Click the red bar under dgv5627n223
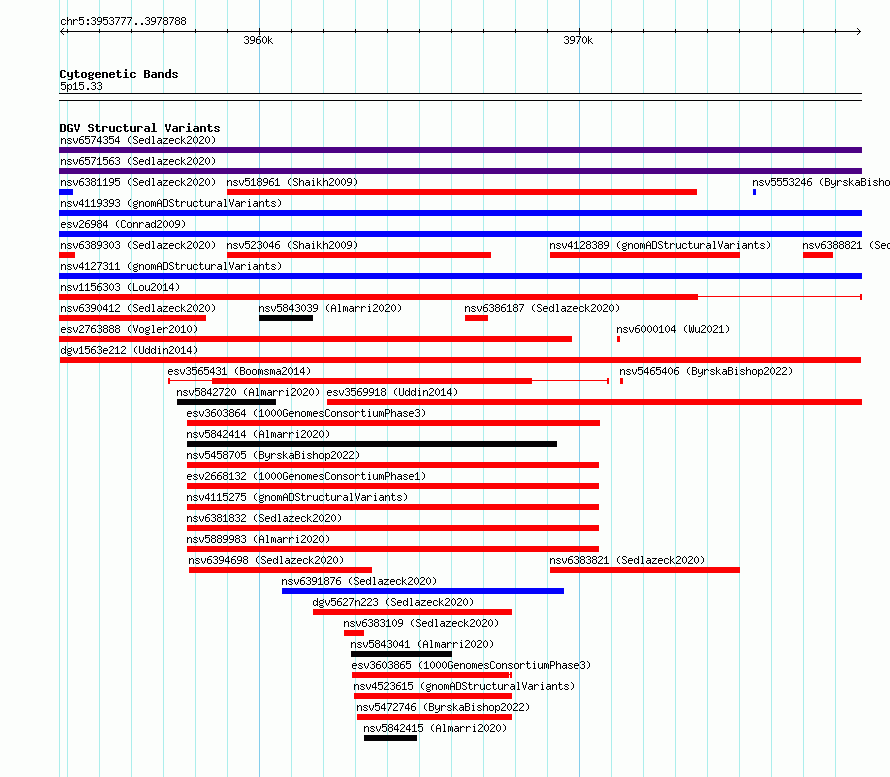Image resolution: width=890 pixels, height=777 pixels. tap(413, 612)
